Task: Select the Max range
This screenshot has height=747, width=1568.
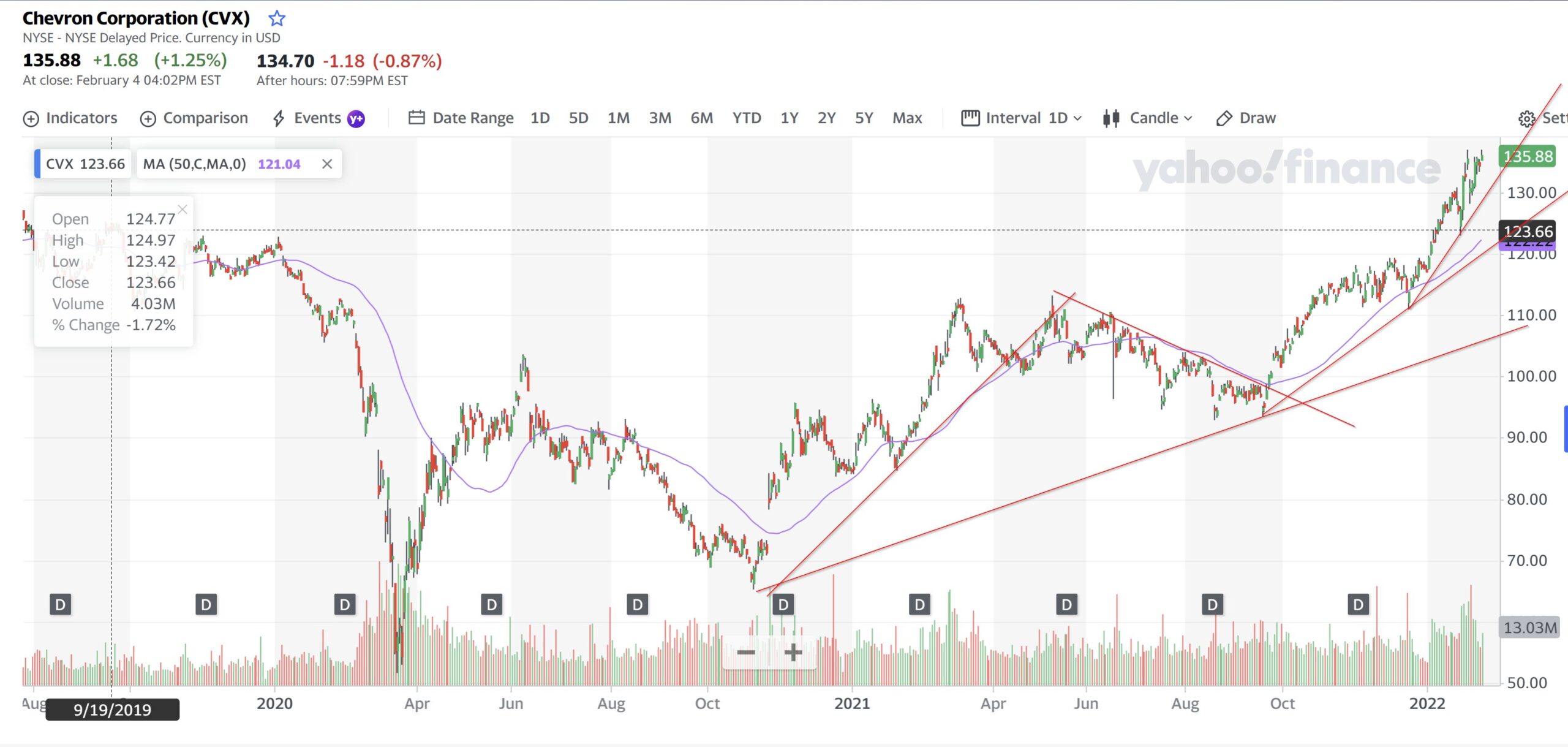Action: click(x=907, y=118)
